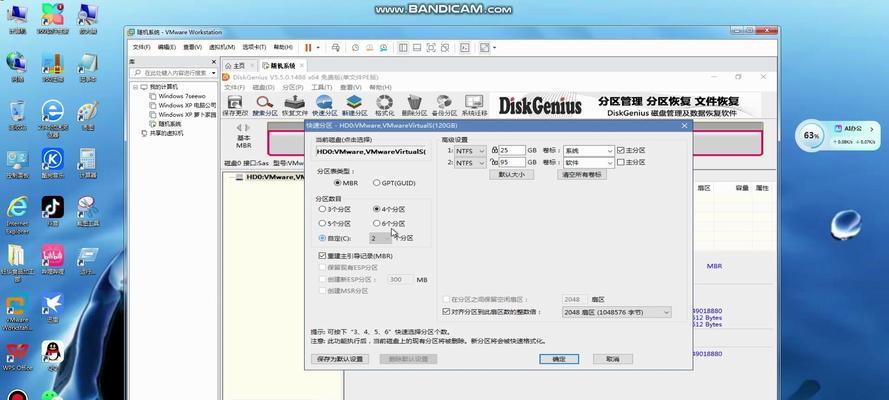Click the 确定 OK button
Viewport: 889px width, 400px height.
(x=559, y=359)
